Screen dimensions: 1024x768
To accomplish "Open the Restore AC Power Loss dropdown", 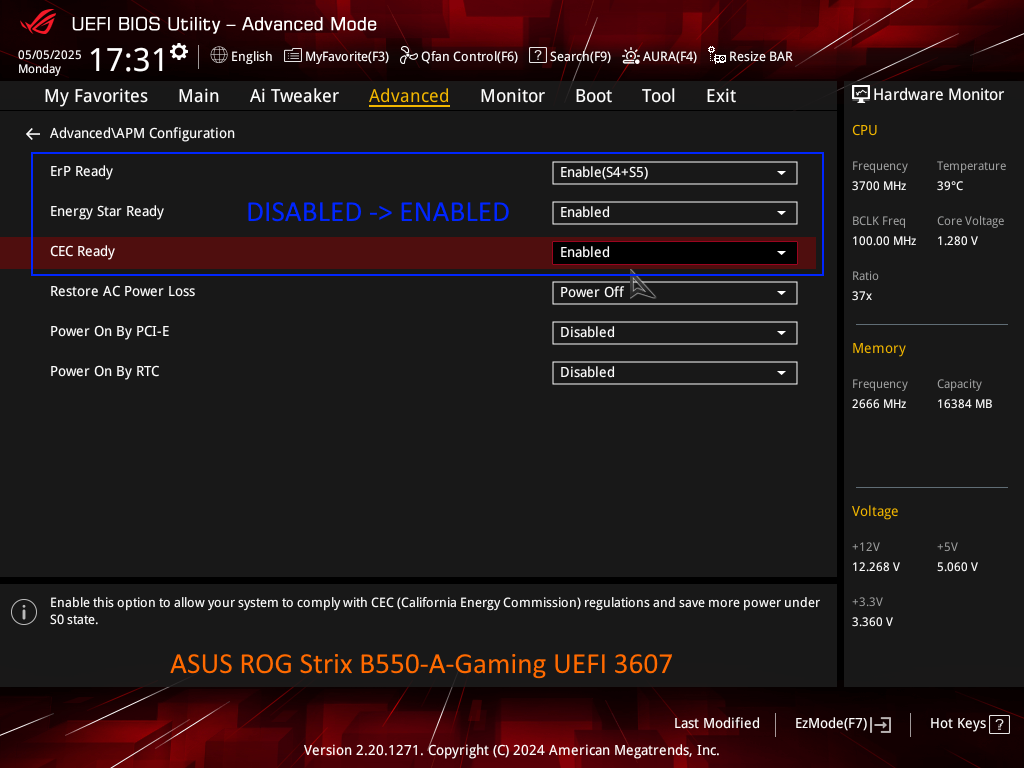I will click(x=675, y=293).
